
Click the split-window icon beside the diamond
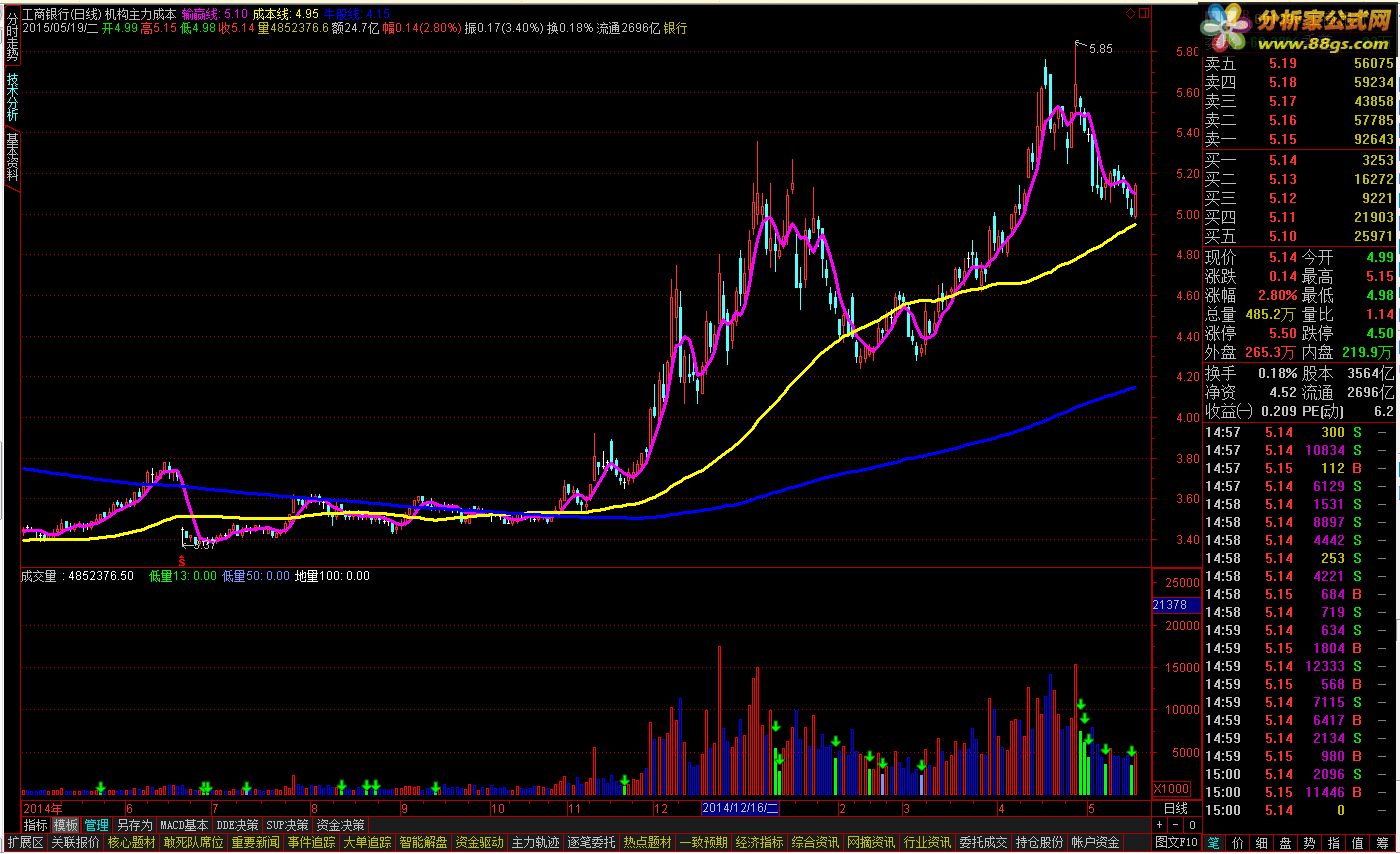pos(1142,13)
